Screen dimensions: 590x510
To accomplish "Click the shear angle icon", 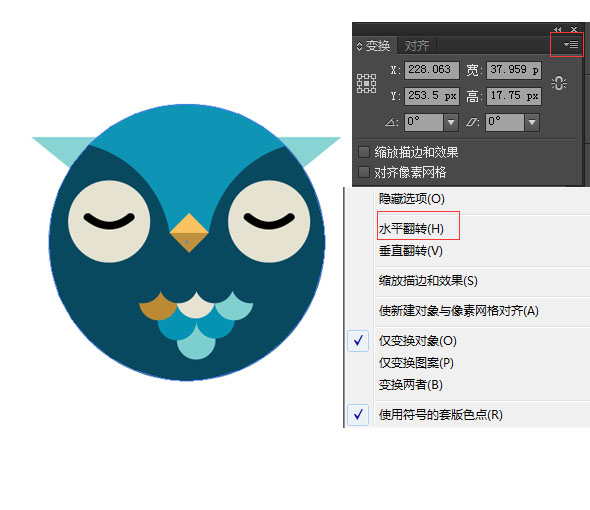I will point(472,122).
